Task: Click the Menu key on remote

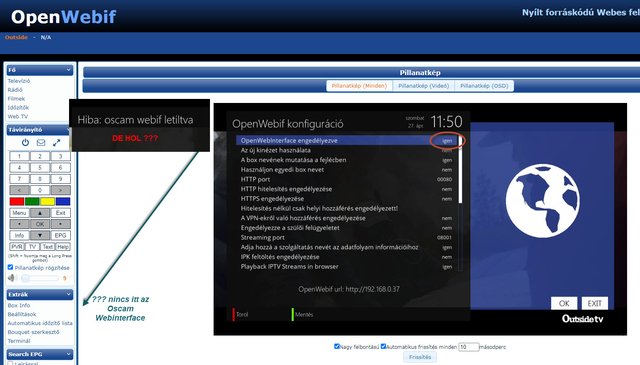Action: point(20,213)
